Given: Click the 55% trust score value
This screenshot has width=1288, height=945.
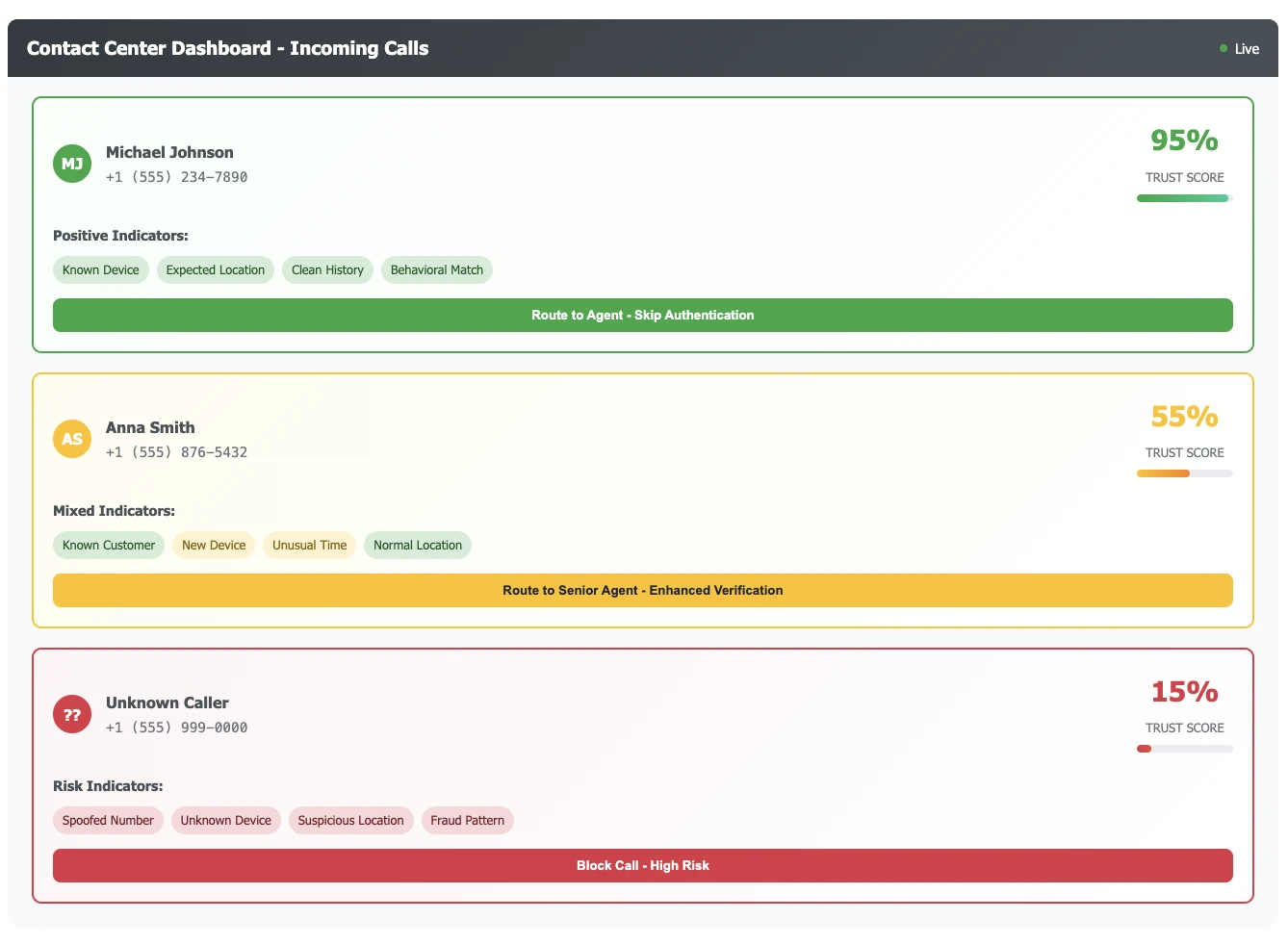Looking at the screenshot, I should click(1185, 416).
